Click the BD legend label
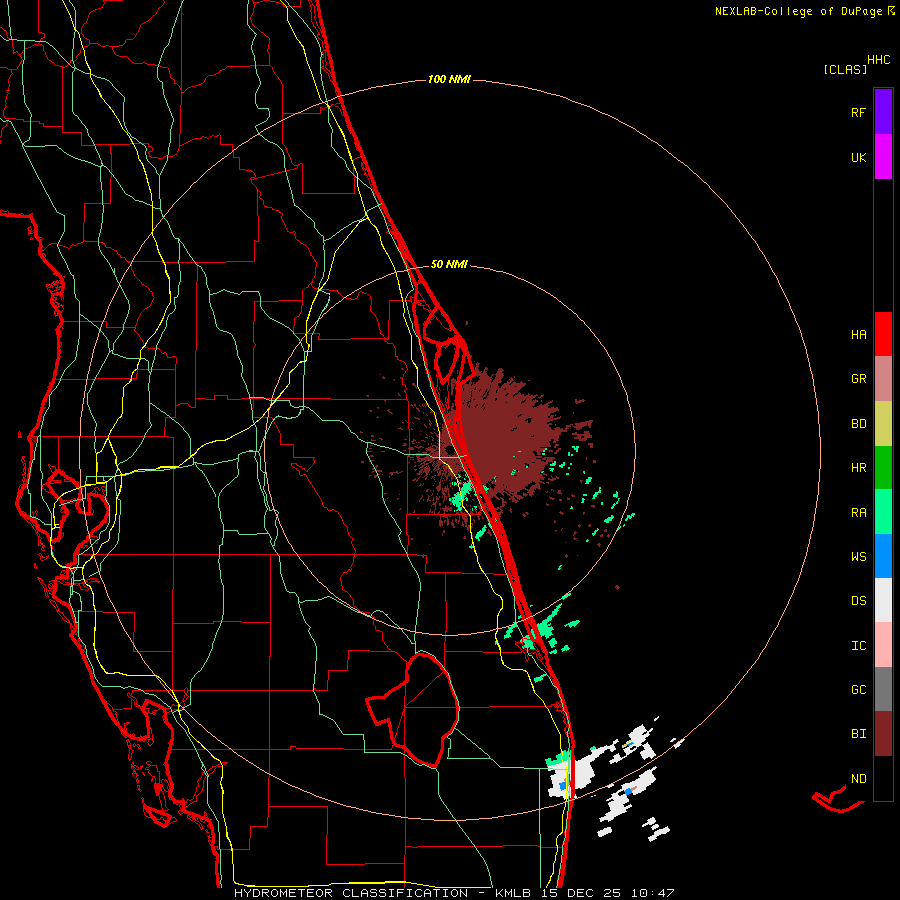 858,424
